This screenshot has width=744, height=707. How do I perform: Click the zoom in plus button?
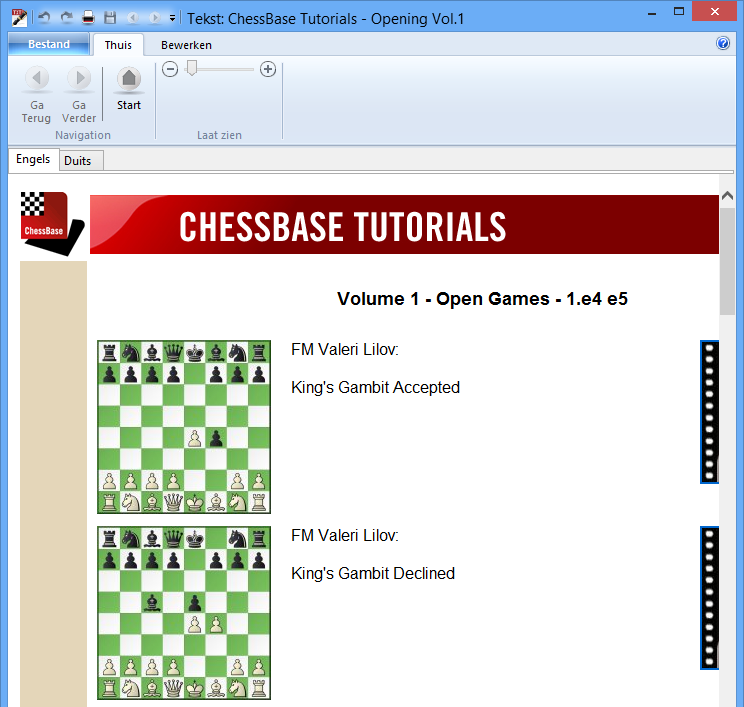[268, 69]
